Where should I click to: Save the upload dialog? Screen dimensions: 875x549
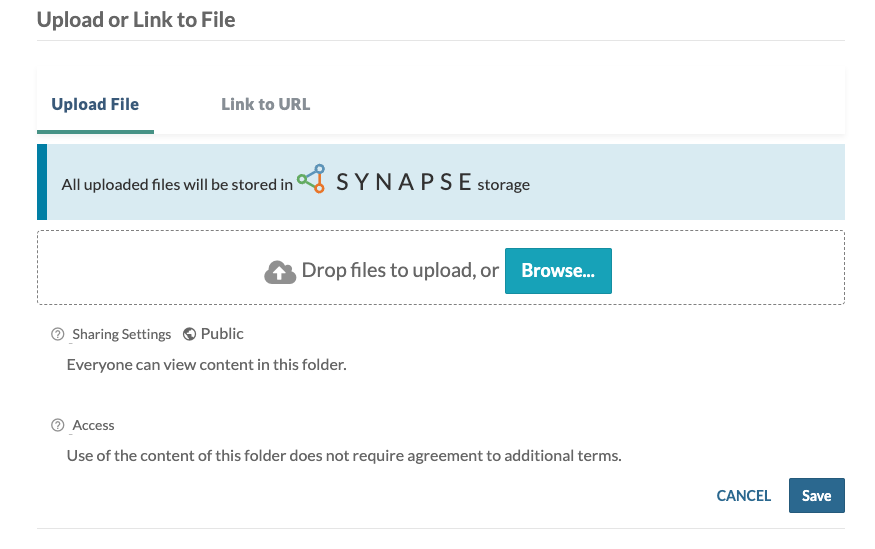[x=816, y=495]
